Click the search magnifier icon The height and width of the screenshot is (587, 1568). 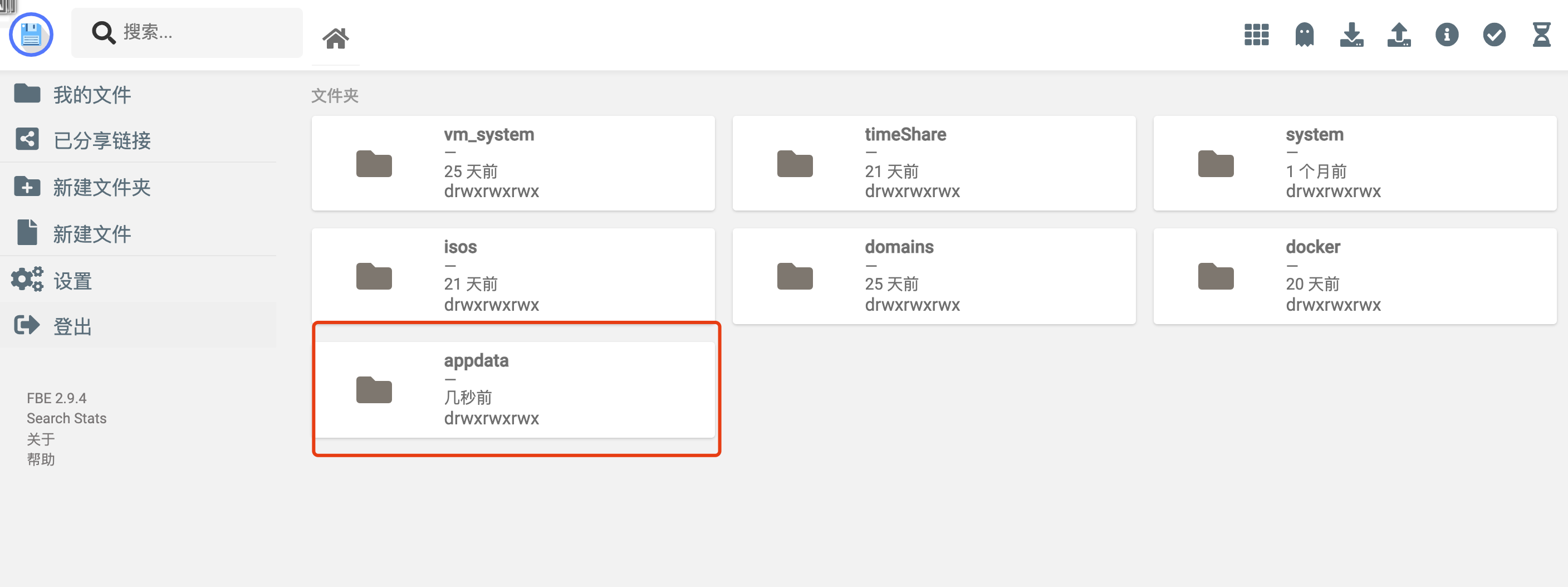(x=104, y=33)
